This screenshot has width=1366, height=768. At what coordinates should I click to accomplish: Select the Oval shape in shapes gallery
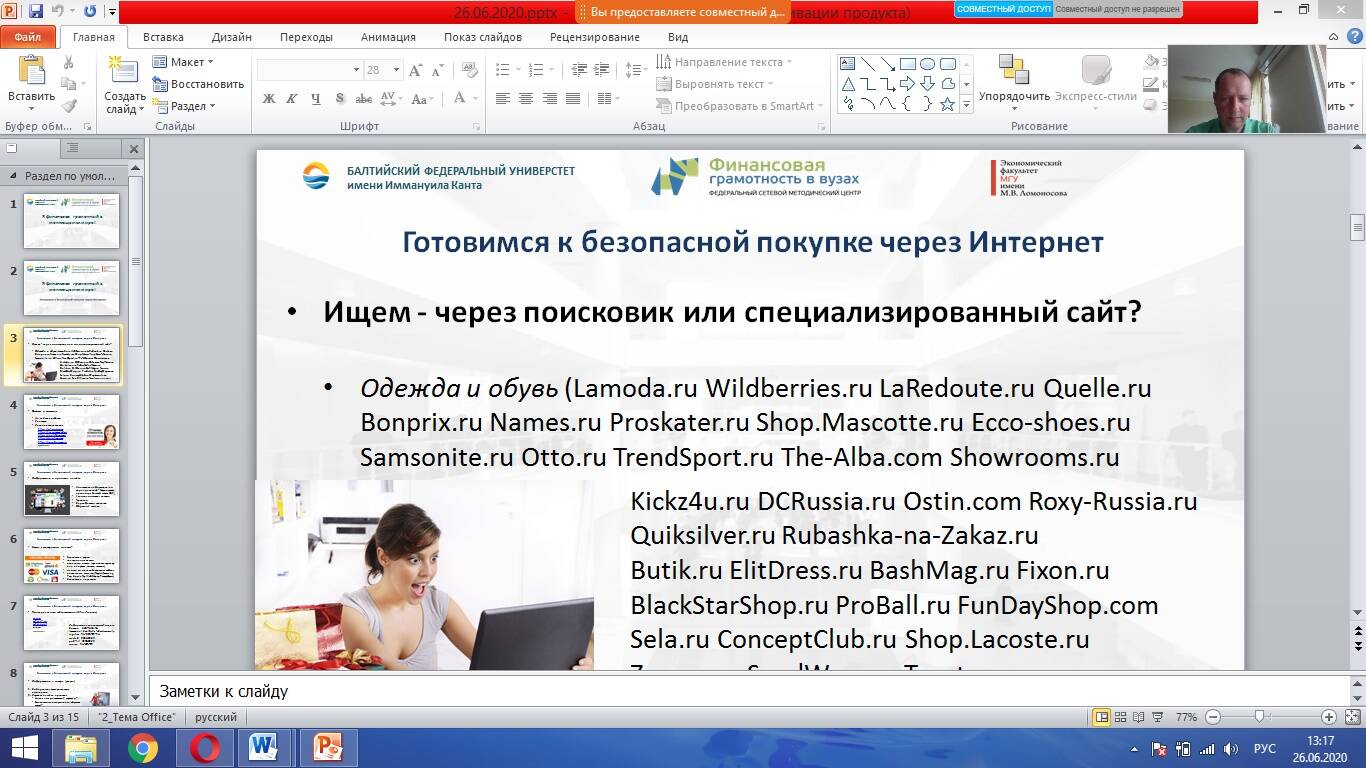click(x=927, y=63)
